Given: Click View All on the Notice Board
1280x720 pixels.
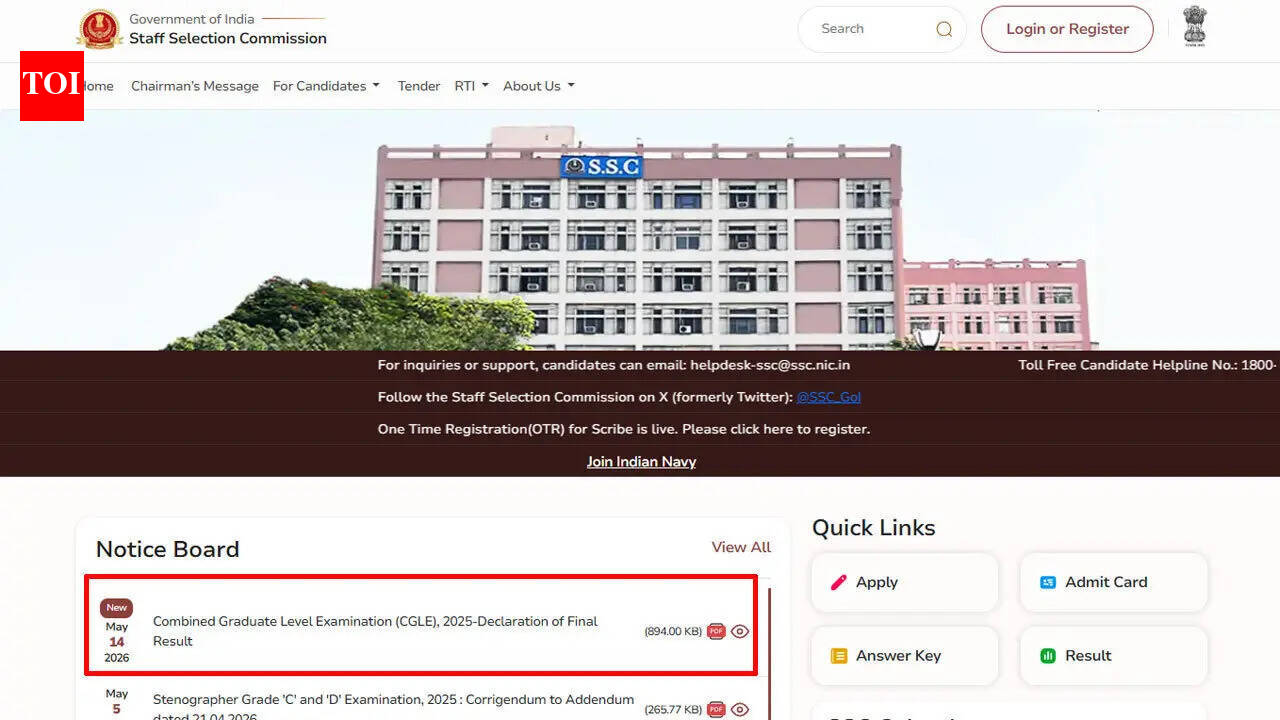Looking at the screenshot, I should tap(741, 547).
